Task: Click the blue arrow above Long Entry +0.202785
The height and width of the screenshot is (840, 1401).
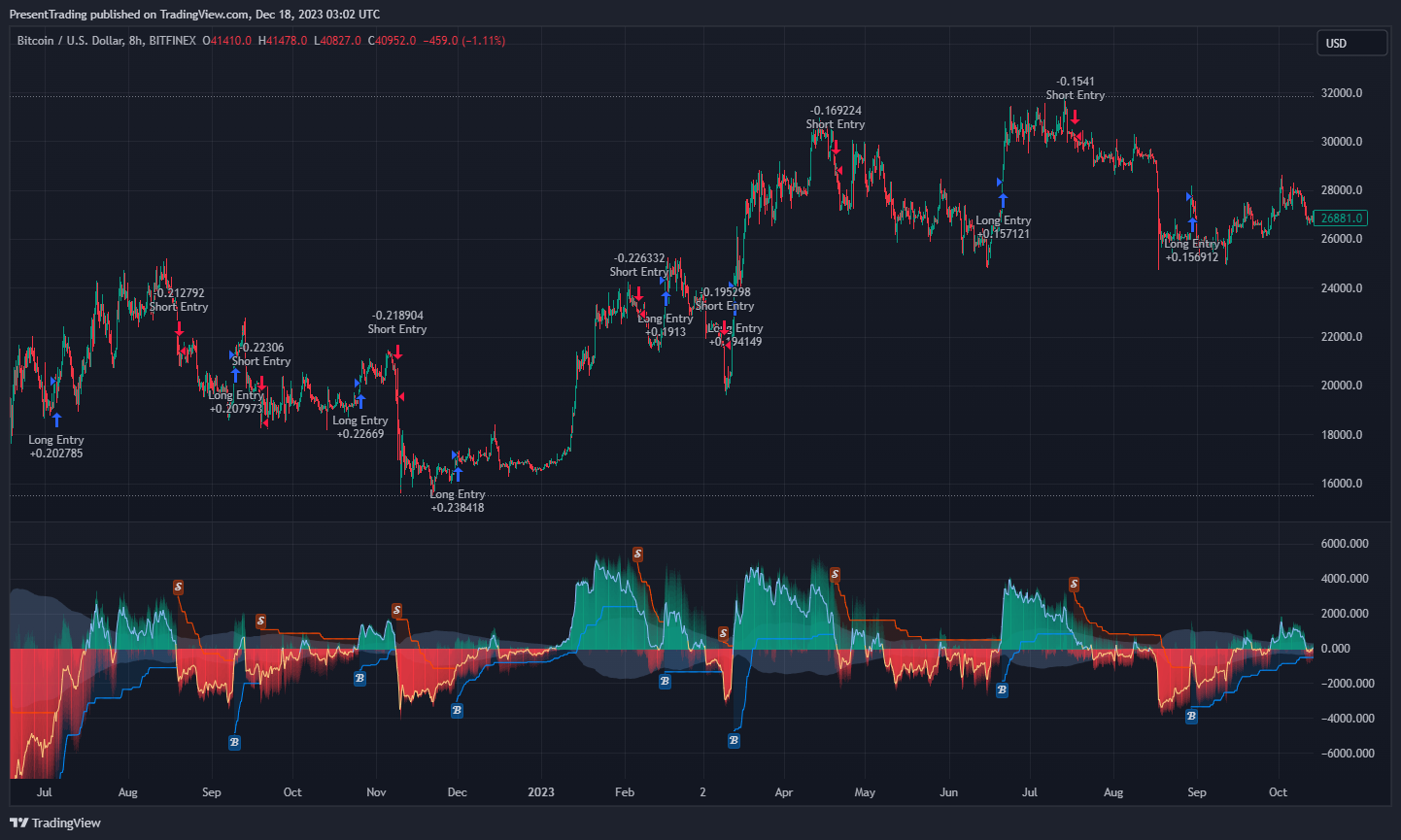Action: (56, 420)
